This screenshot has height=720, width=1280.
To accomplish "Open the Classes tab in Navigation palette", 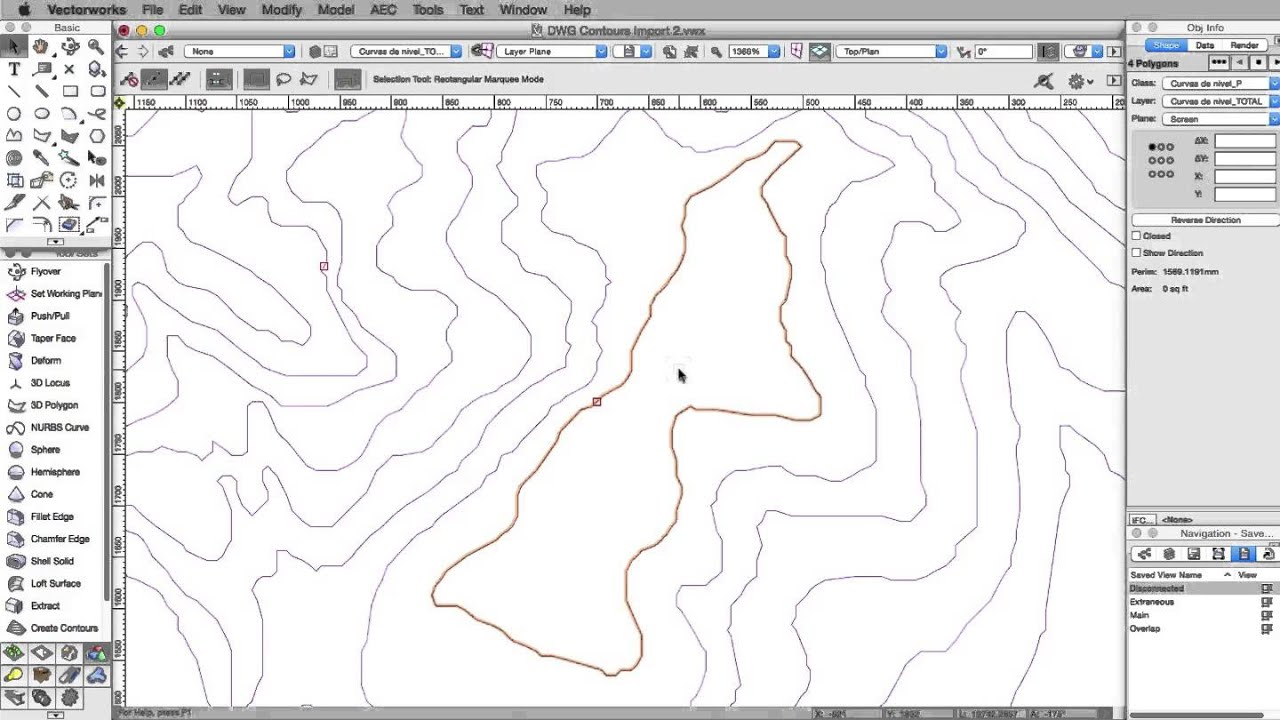I will coord(1144,553).
